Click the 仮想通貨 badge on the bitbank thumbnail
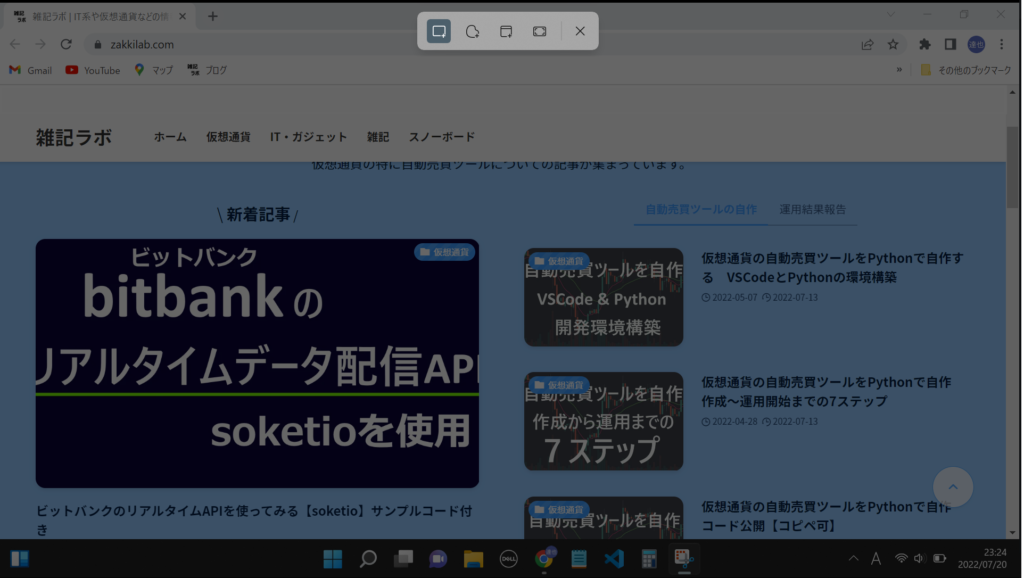Screen dimensions: 1024x578 point(445,252)
